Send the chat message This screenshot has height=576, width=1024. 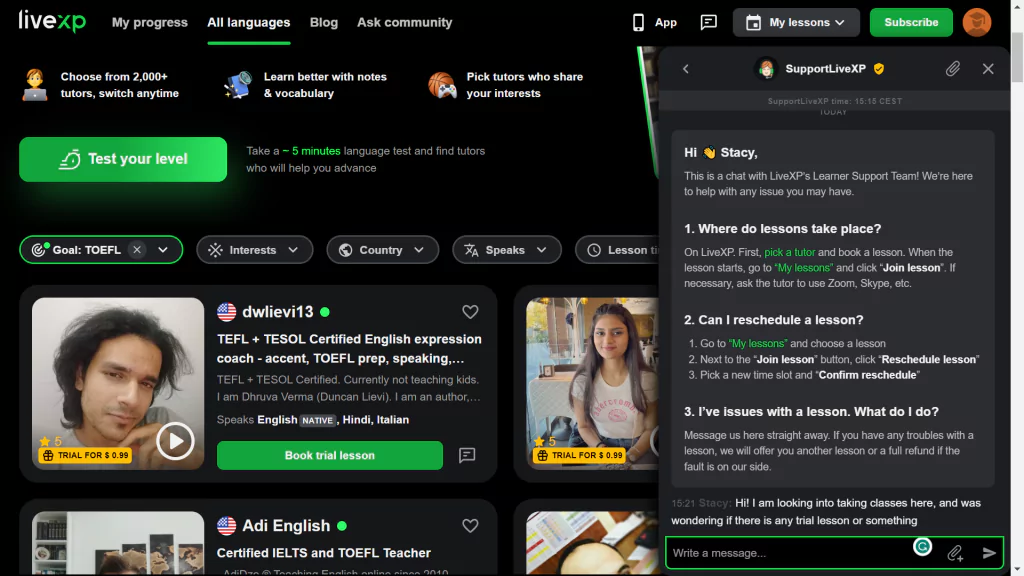click(x=989, y=553)
